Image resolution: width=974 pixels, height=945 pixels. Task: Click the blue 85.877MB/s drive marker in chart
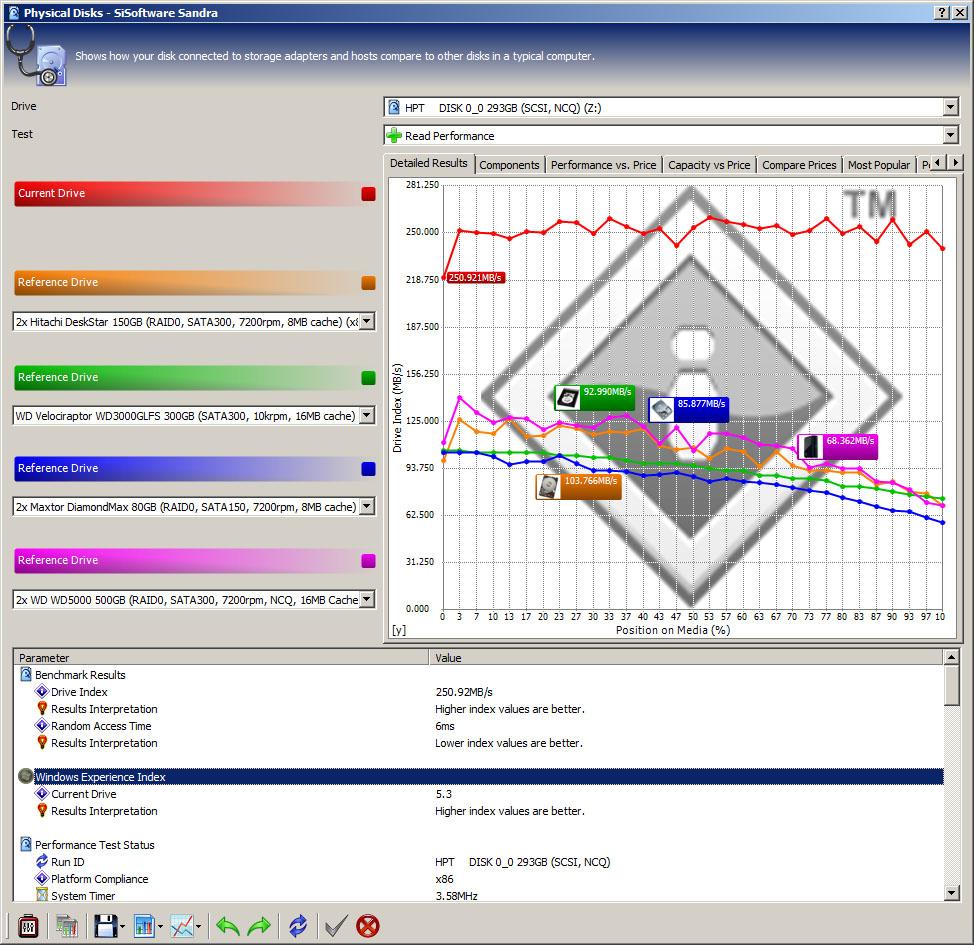point(689,409)
